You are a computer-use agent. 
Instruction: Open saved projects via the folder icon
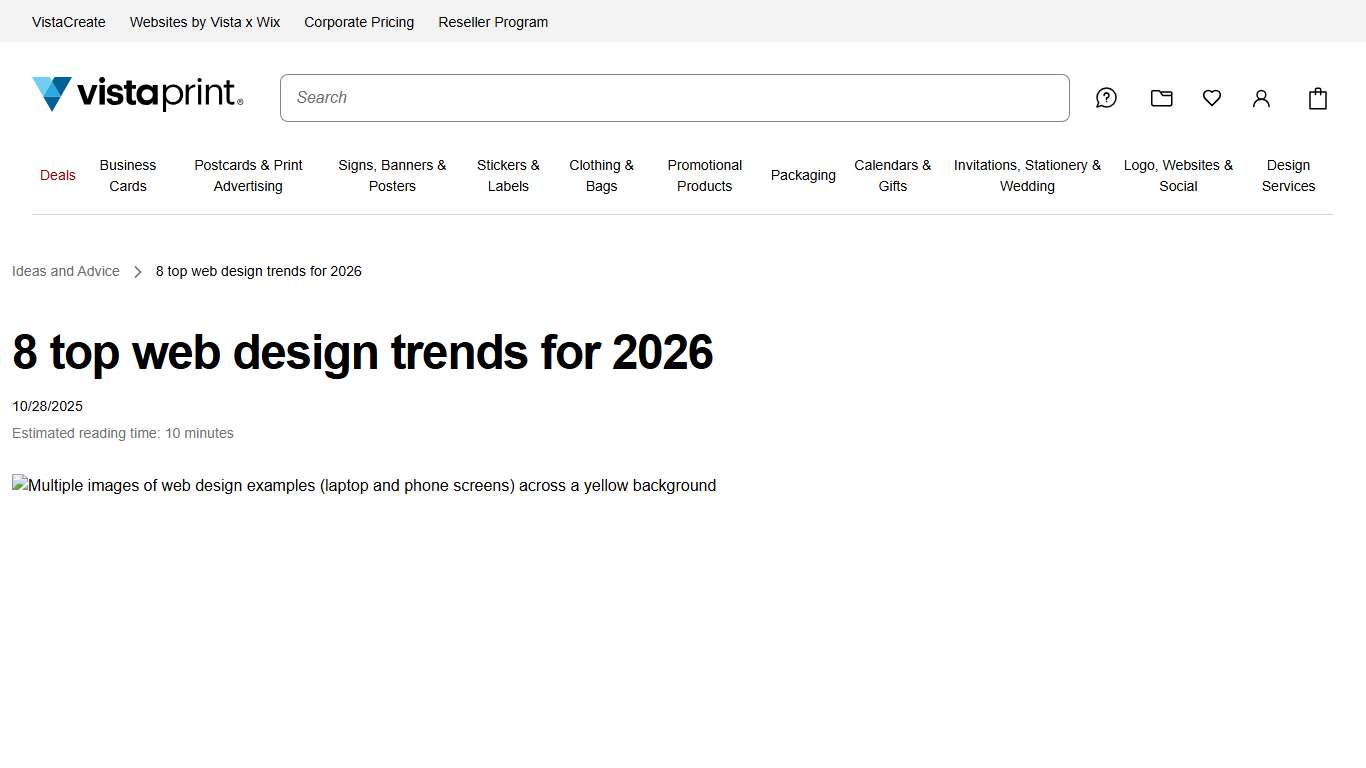(x=1161, y=98)
